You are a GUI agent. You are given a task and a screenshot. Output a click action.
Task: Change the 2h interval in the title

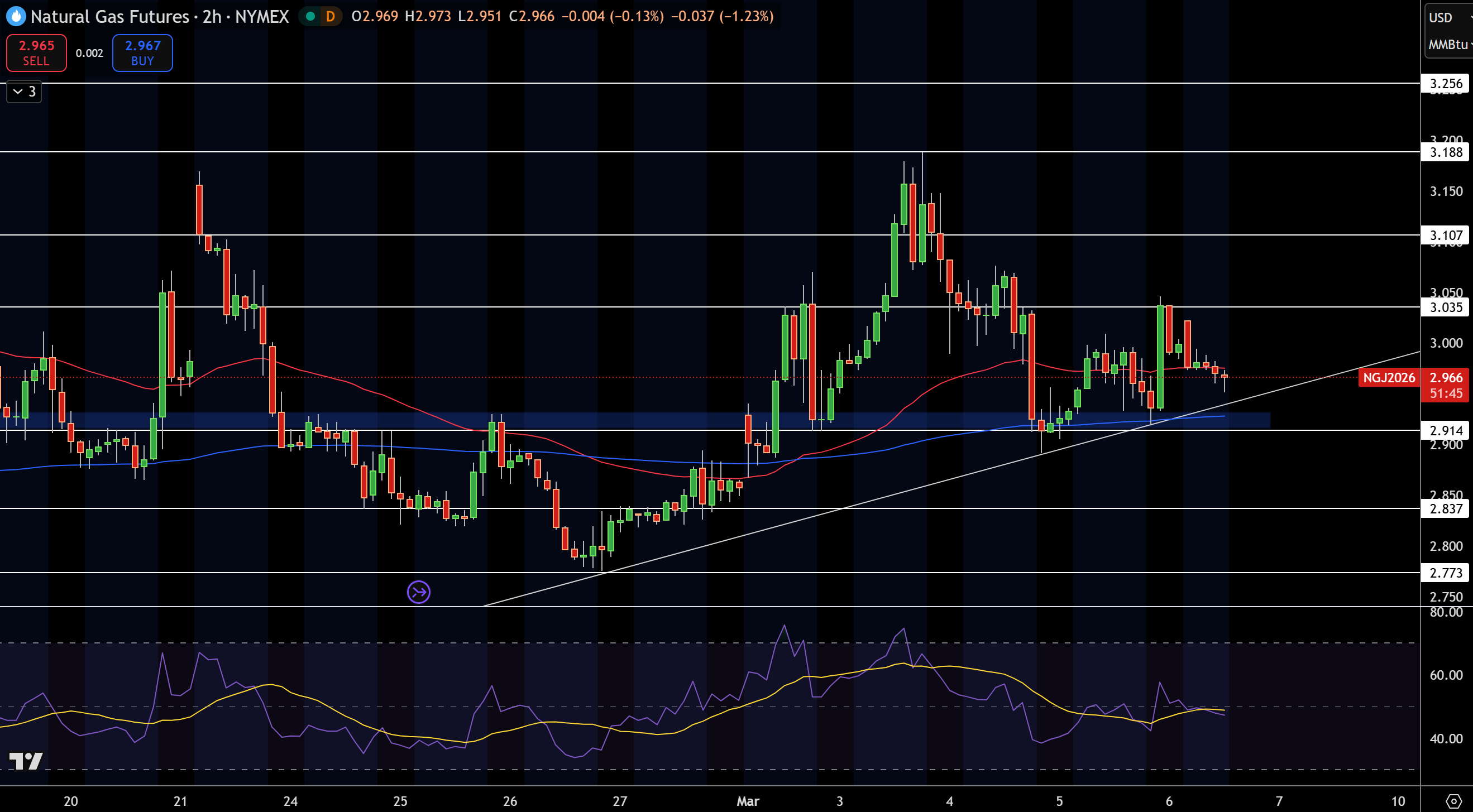(x=212, y=17)
